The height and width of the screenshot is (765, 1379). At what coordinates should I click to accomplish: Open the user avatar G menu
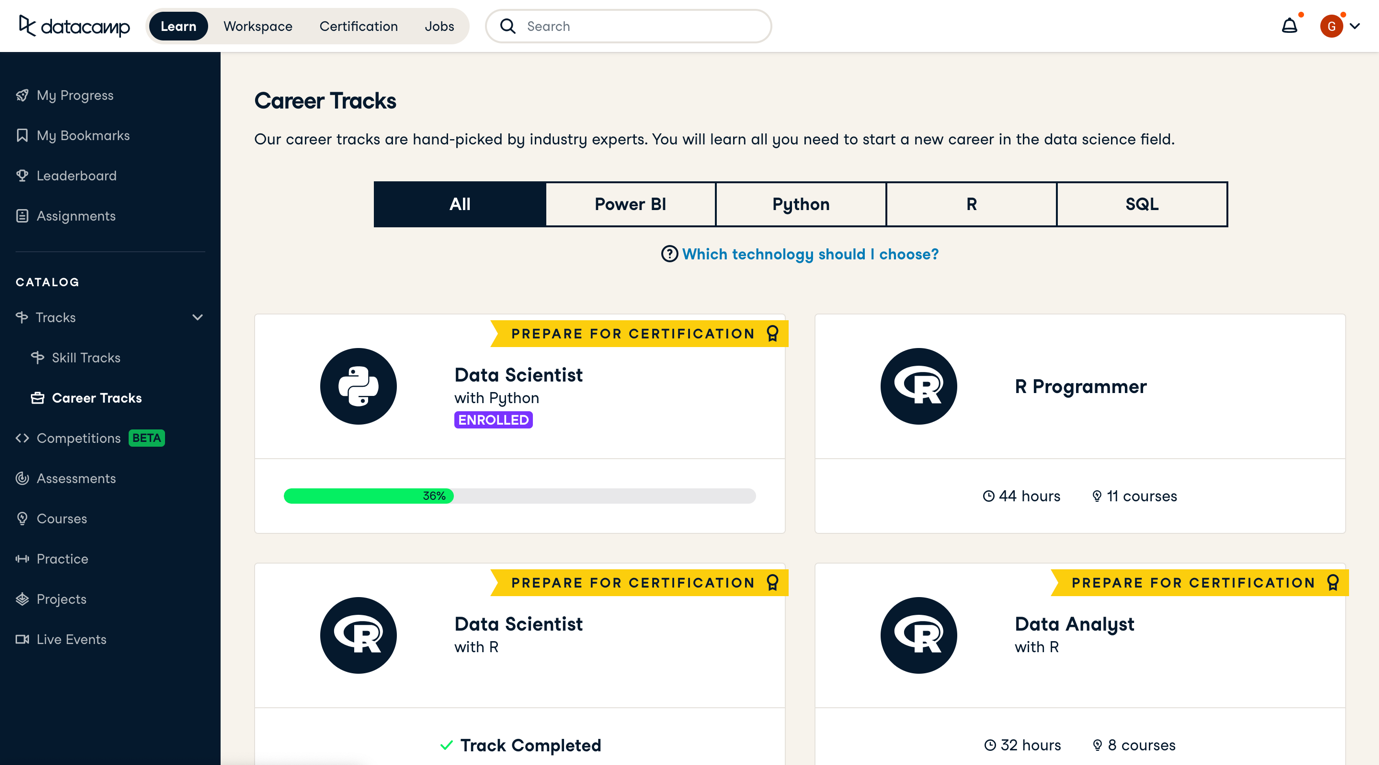click(x=1331, y=26)
